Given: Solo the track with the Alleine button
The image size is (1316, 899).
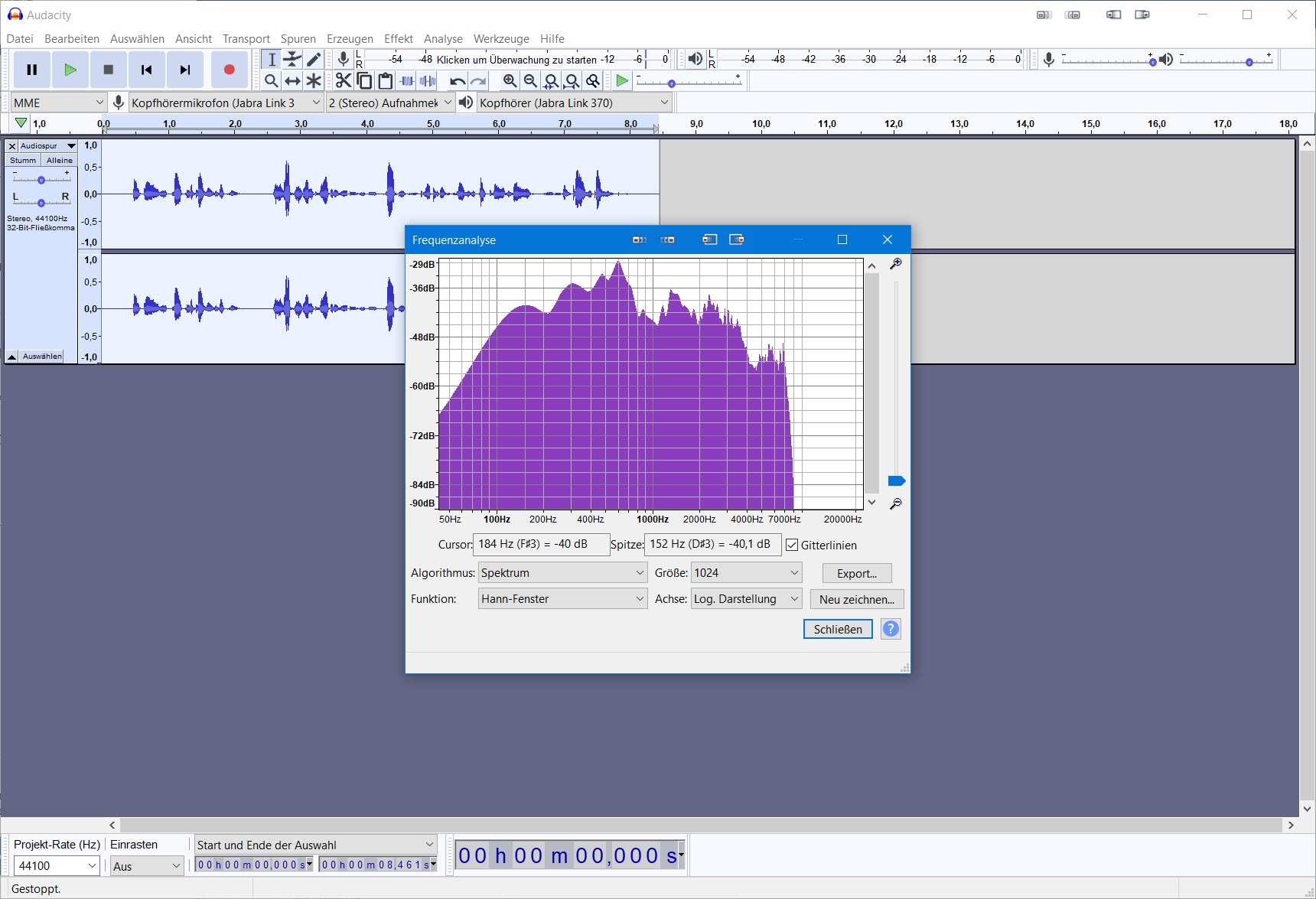Looking at the screenshot, I should (59, 160).
